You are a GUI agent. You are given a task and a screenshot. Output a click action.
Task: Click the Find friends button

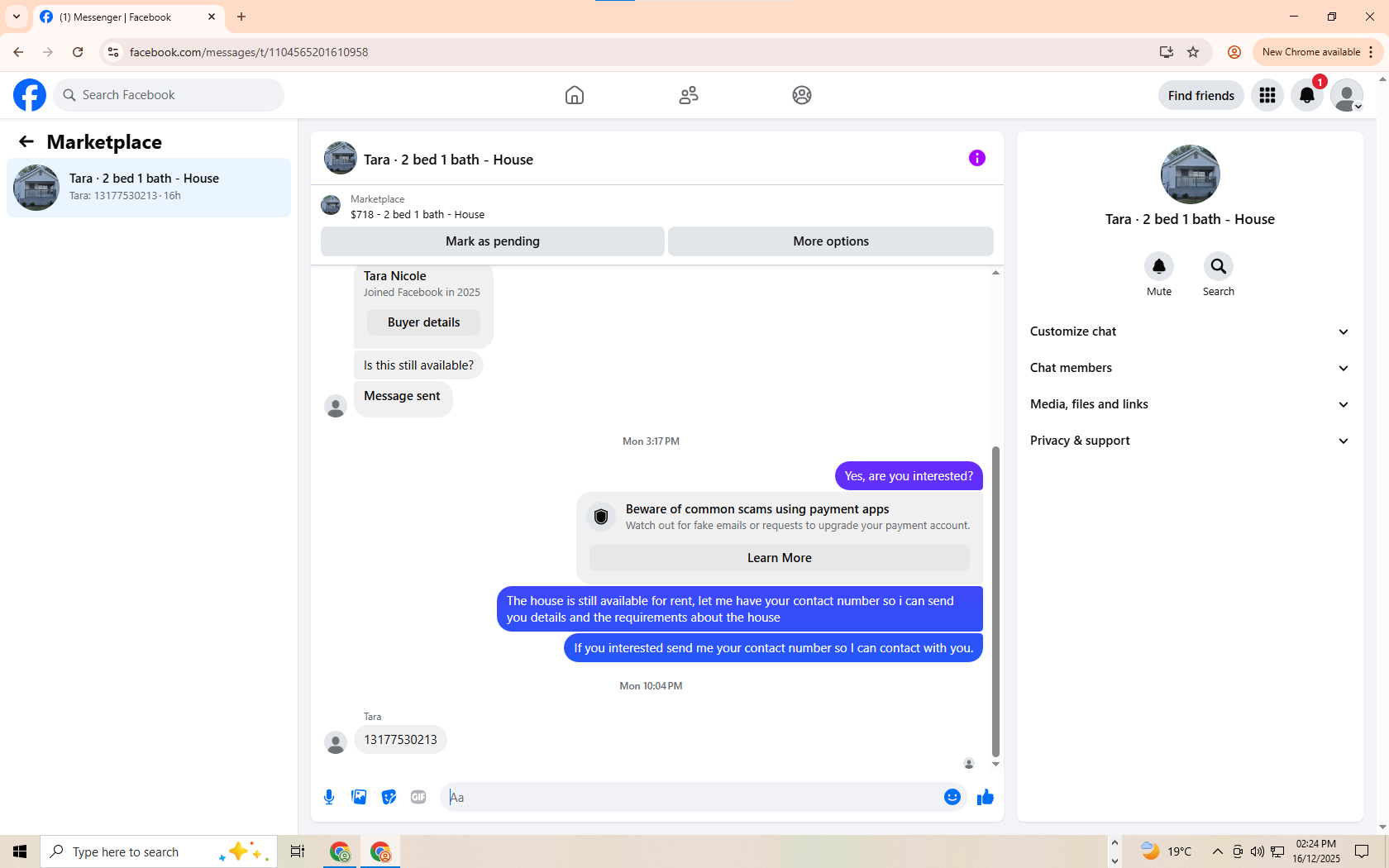click(x=1201, y=95)
